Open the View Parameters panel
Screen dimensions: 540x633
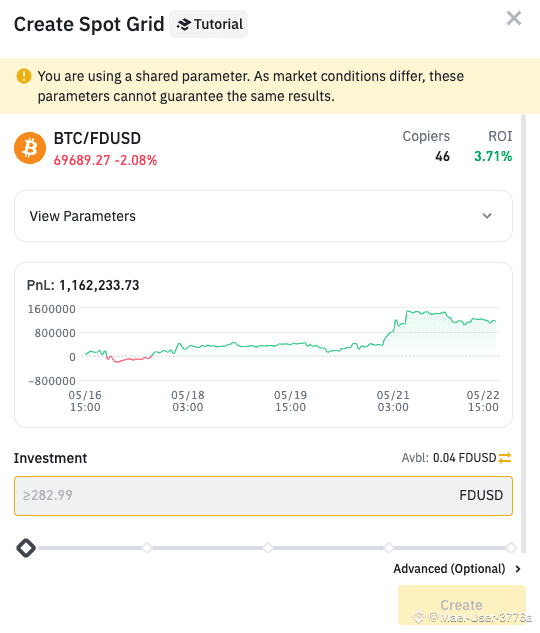[264, 216]
